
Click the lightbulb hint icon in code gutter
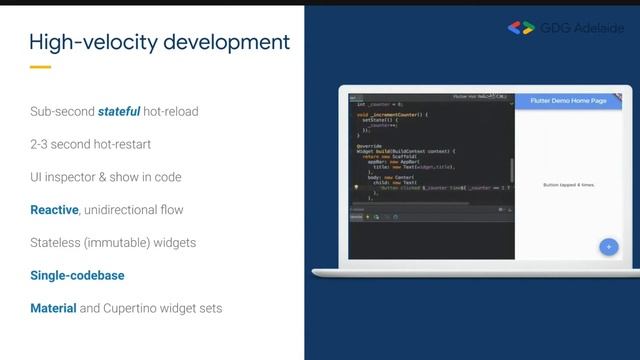pos(356,187)
